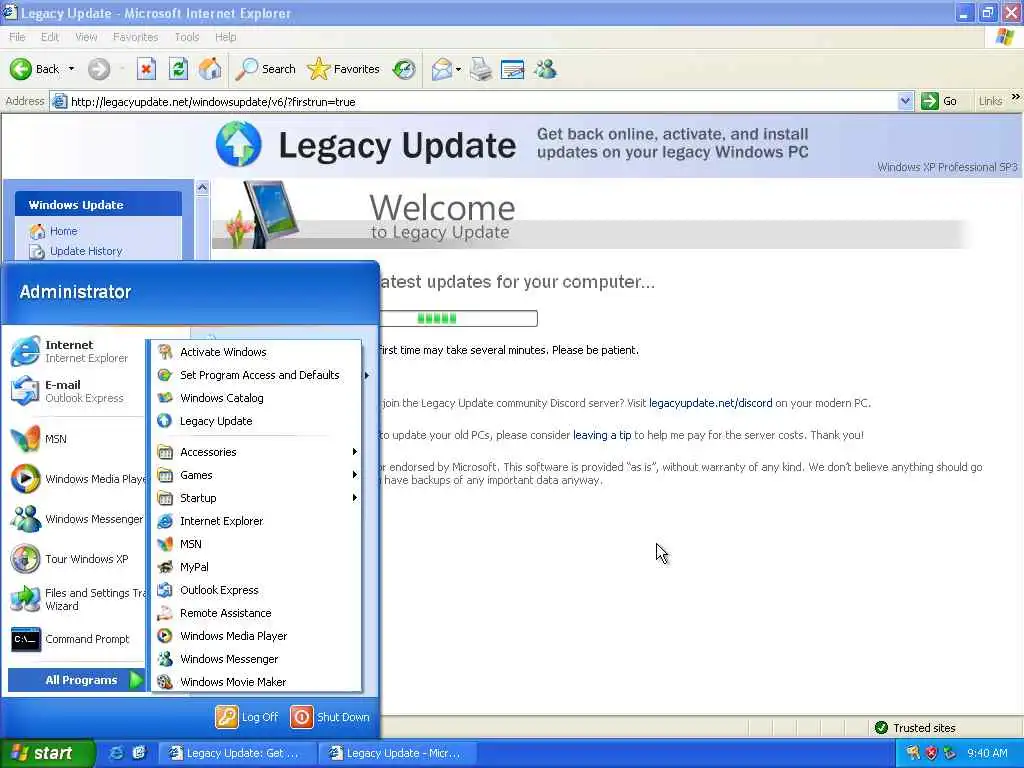The height and width of the screenshot is (768, 1024).
Task: Click the Back arrow icon in the toolbar
Action: pos(20,69)
